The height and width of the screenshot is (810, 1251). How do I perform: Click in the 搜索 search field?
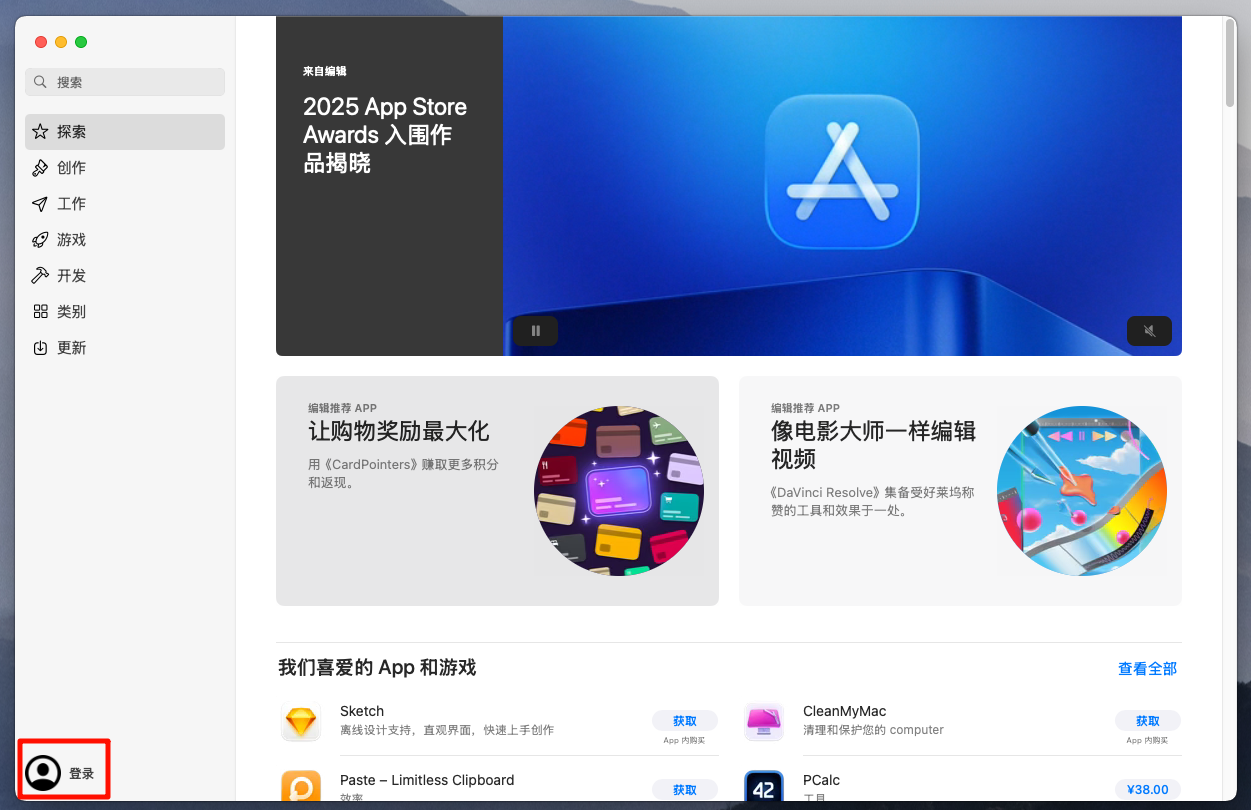coord(125,82)
